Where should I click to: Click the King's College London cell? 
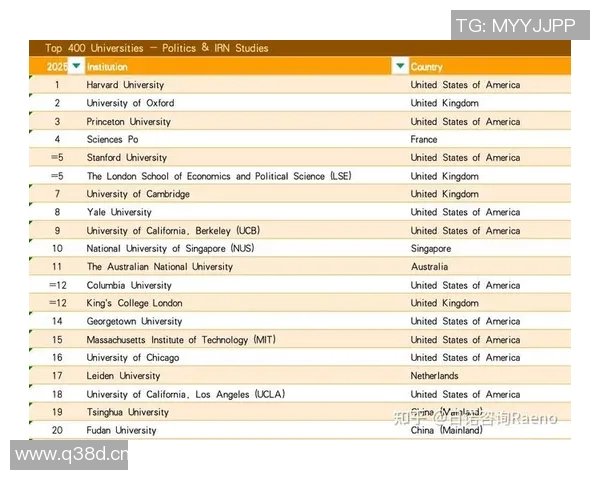(134, 303)
